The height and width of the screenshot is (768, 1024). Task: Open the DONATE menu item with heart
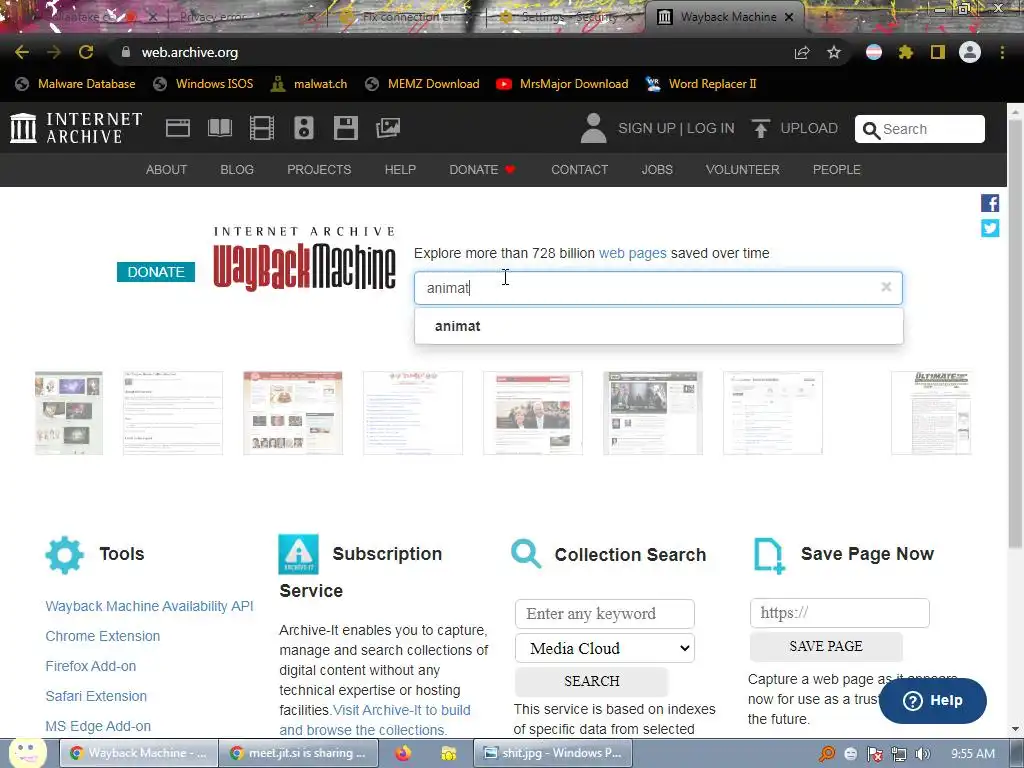click(483, 170)
